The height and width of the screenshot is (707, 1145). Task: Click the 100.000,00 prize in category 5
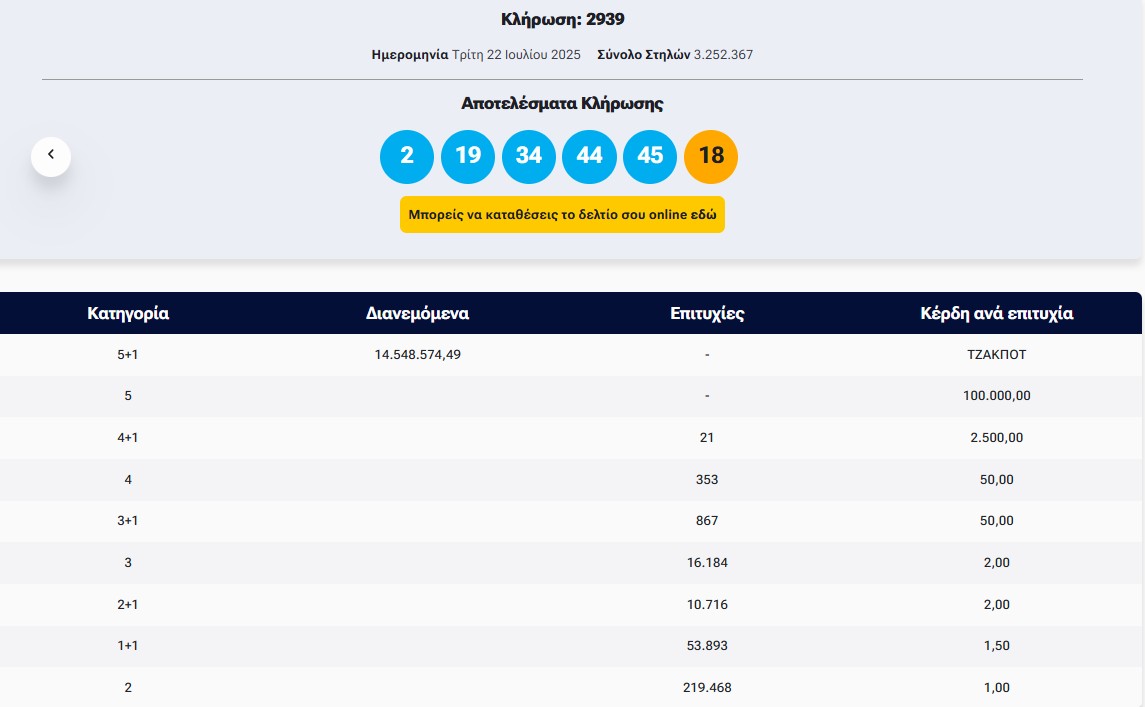click(996, 396)
